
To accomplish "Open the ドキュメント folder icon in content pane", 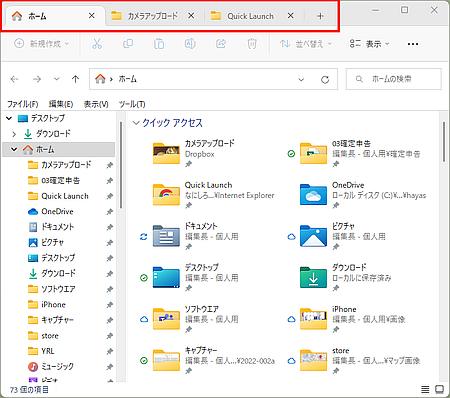I will click(x=166, y=236).
